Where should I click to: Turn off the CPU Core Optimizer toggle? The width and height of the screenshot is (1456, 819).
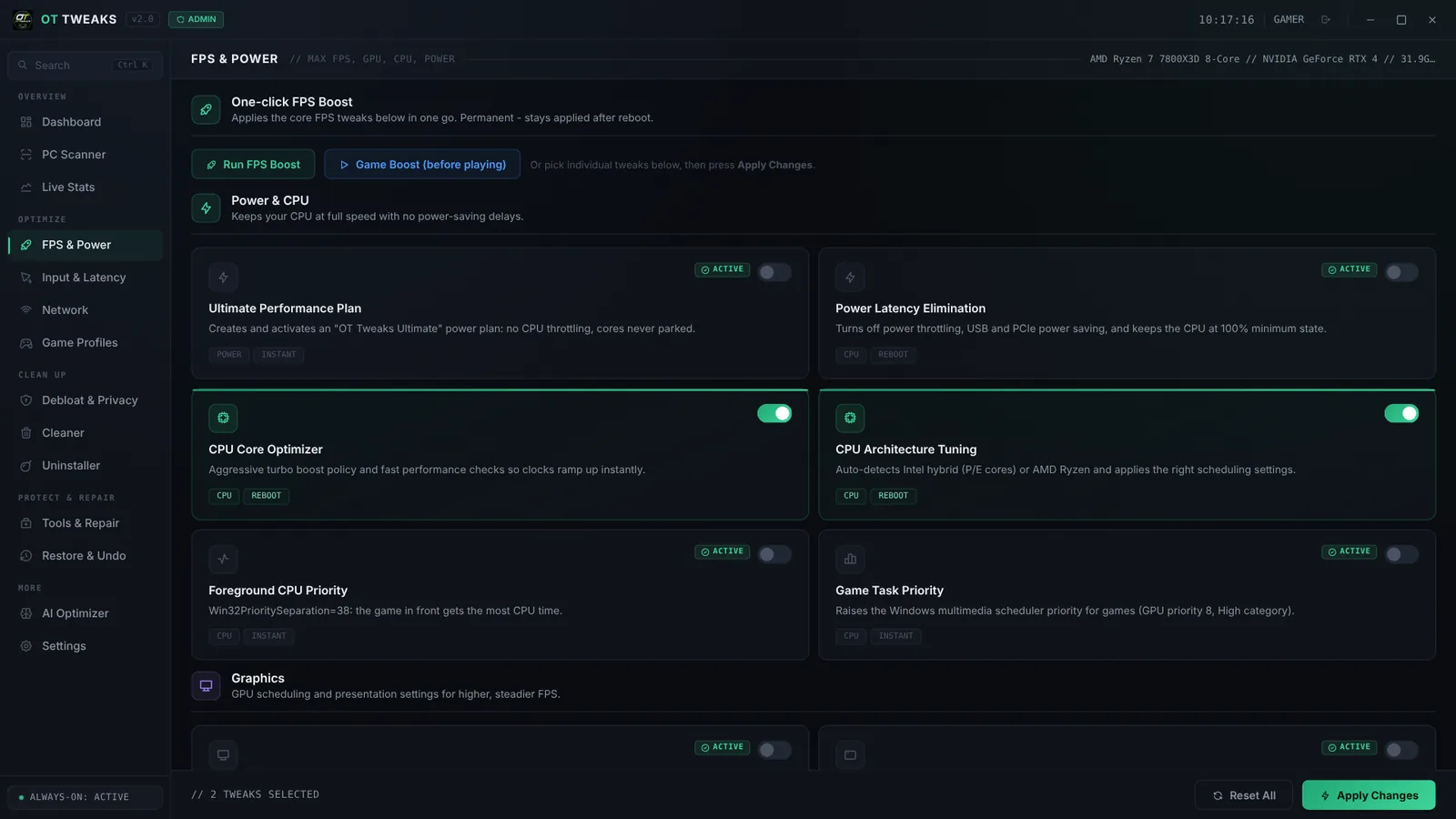(774, 413)
